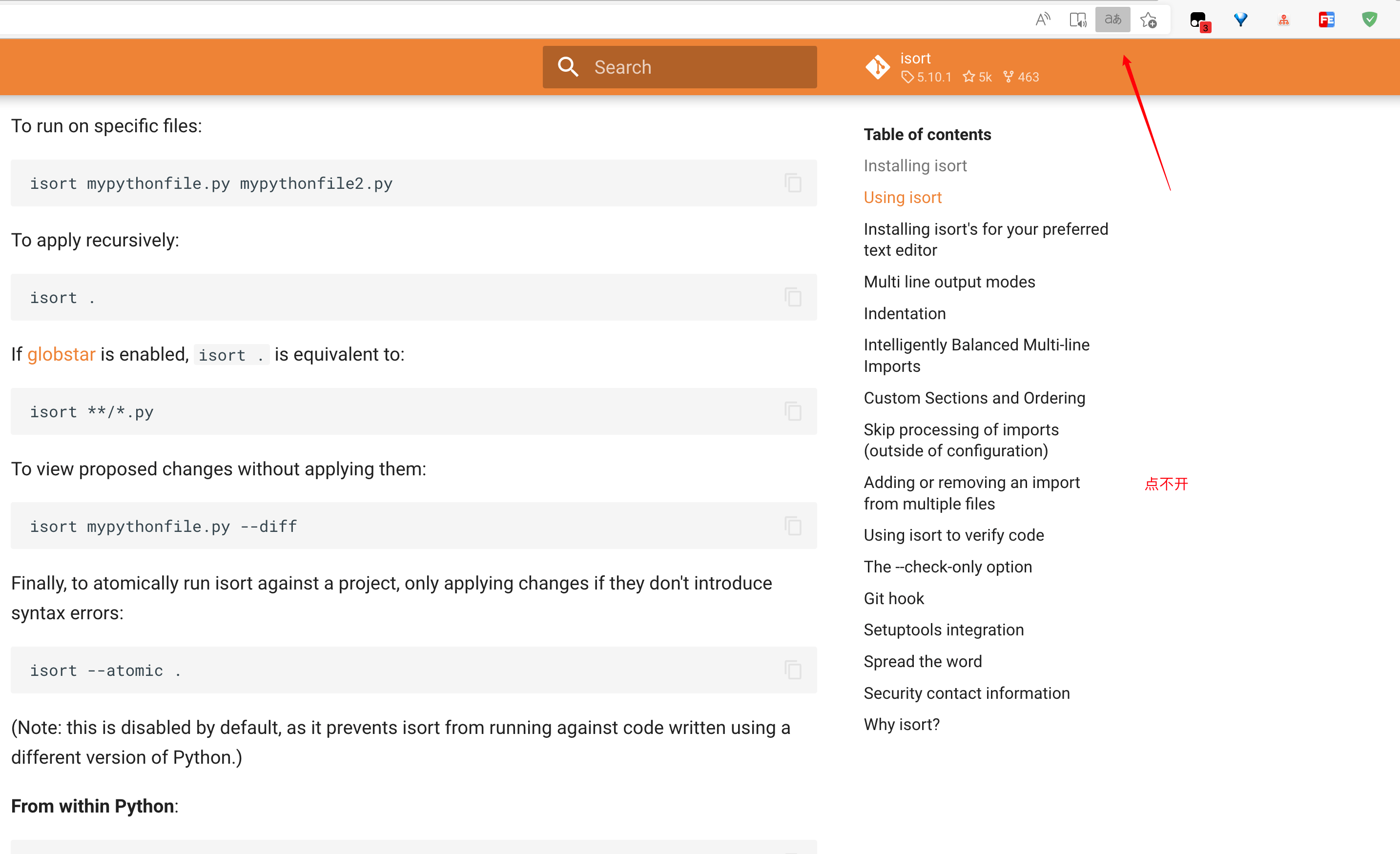This screenshot has width=1400, height=854.
Task: Jump to 'Using isort to verify code'
Action: 953,535
